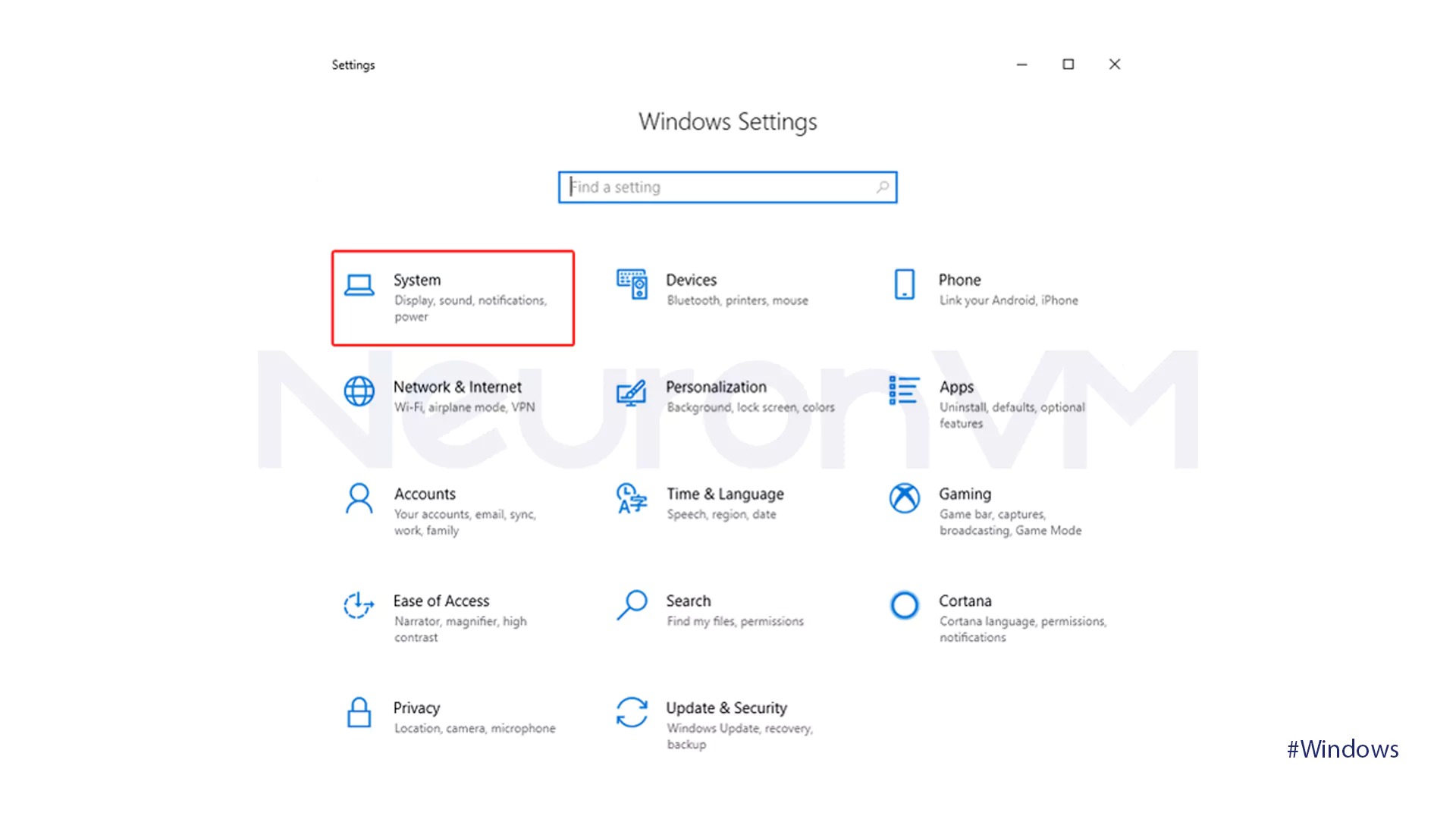The height and width of the screenshot is (819, 1456).
Task: Open the Time & Language icon
Action: coord(631,498)
